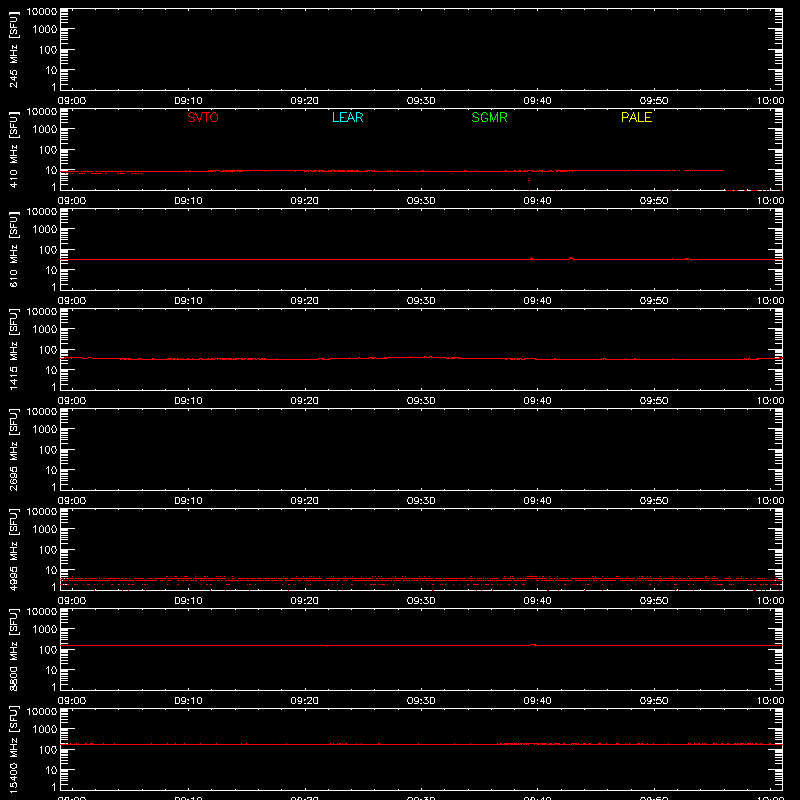This screenshot has height=800, width=800.
Task: Click the 10 tick label on 15400 MHz axis
Action: (52, 770)
